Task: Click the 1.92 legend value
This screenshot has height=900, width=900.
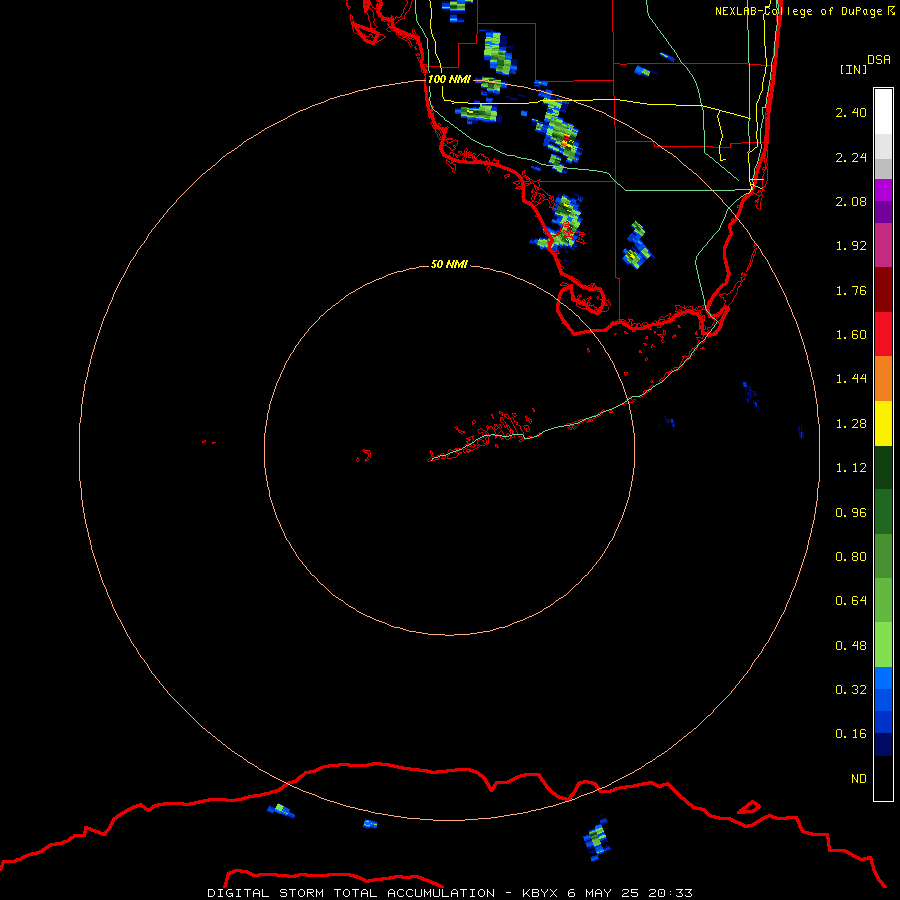Action: click(x=851, y=246)
